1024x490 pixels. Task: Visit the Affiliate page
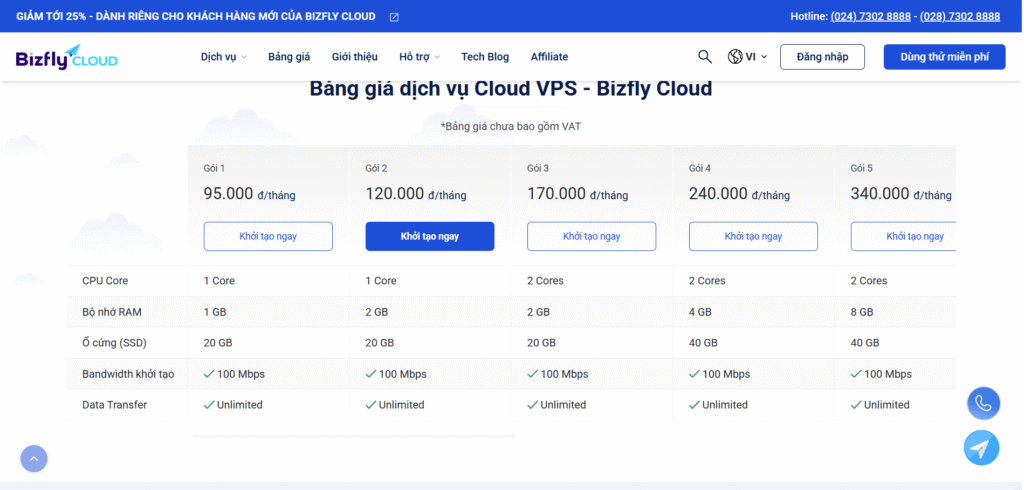point(549,57)
